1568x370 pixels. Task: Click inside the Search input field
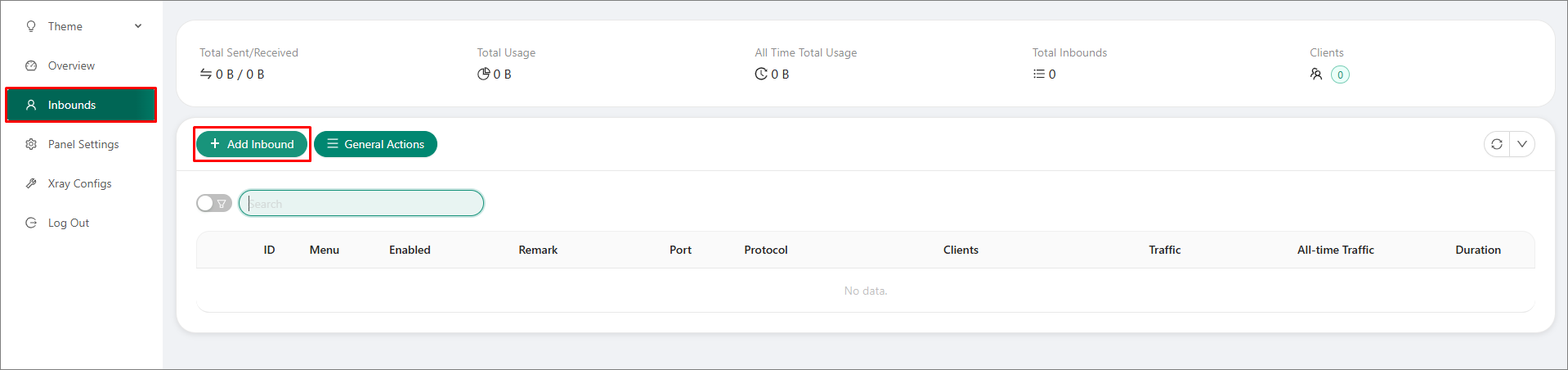(361, 203)
